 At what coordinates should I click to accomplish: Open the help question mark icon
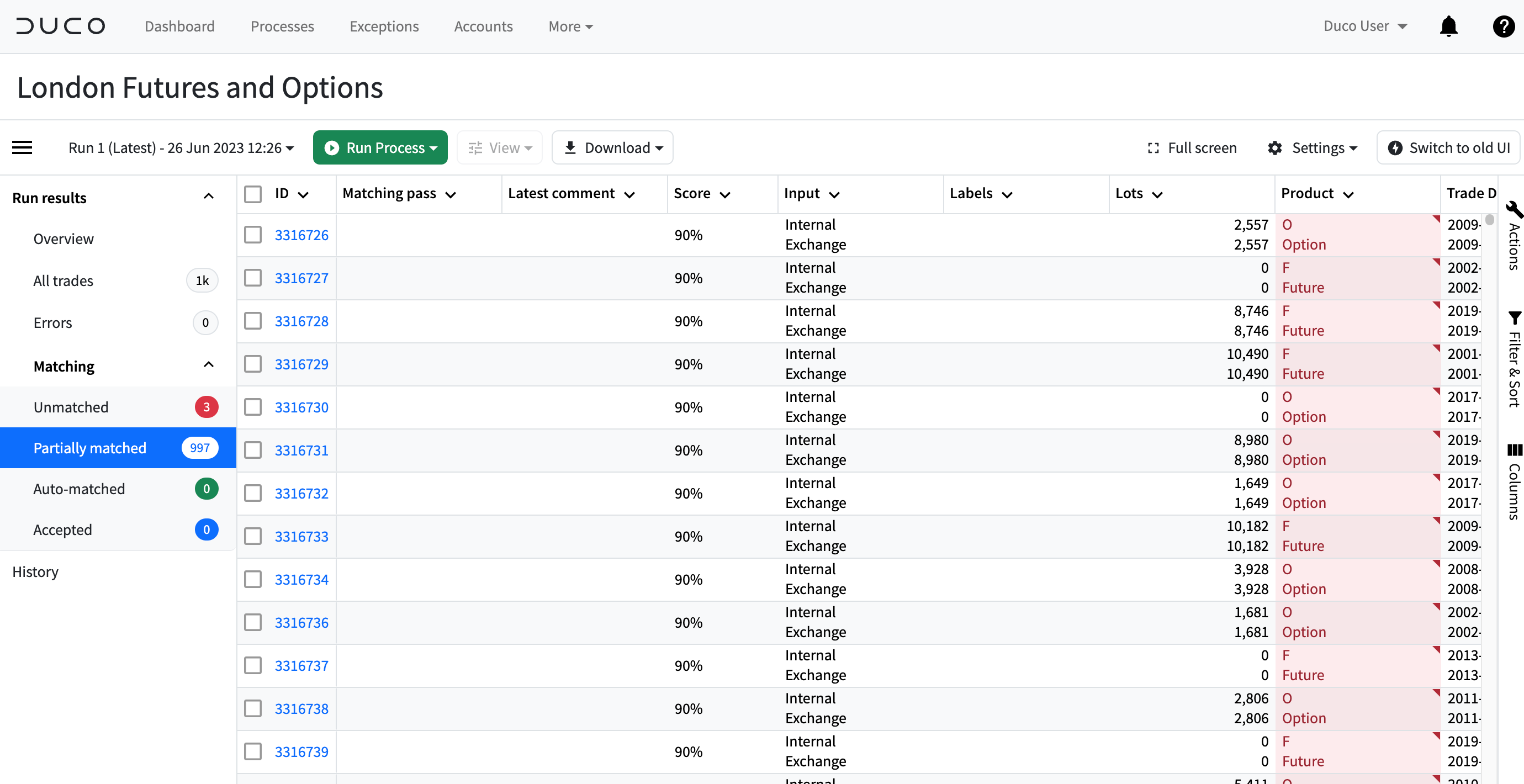click(x=1503, y=26)
